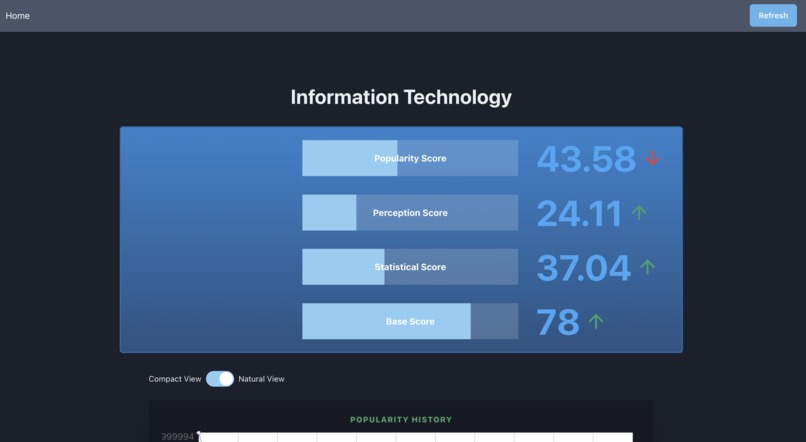Click the 43.58 popularity value
The height and width of the screenshot is (442, 806).
586,158
